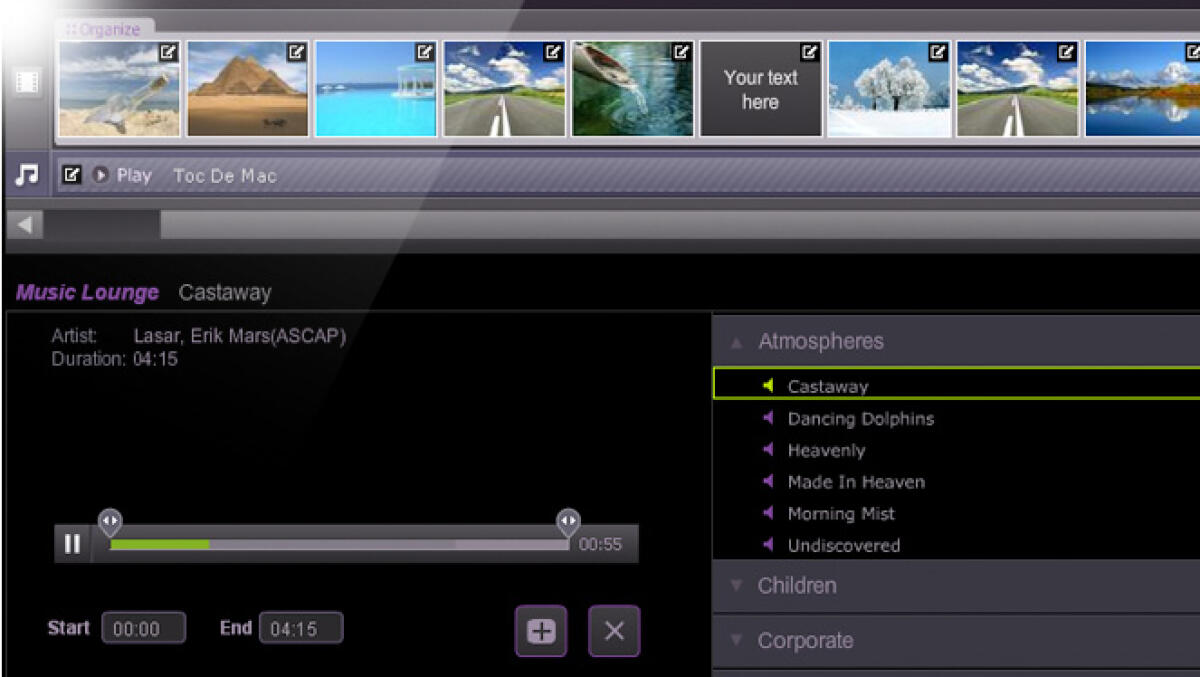1200x677 pixels.
Task: Click the film strip icon beside thumbnails
Action: (x=27, y=82)
